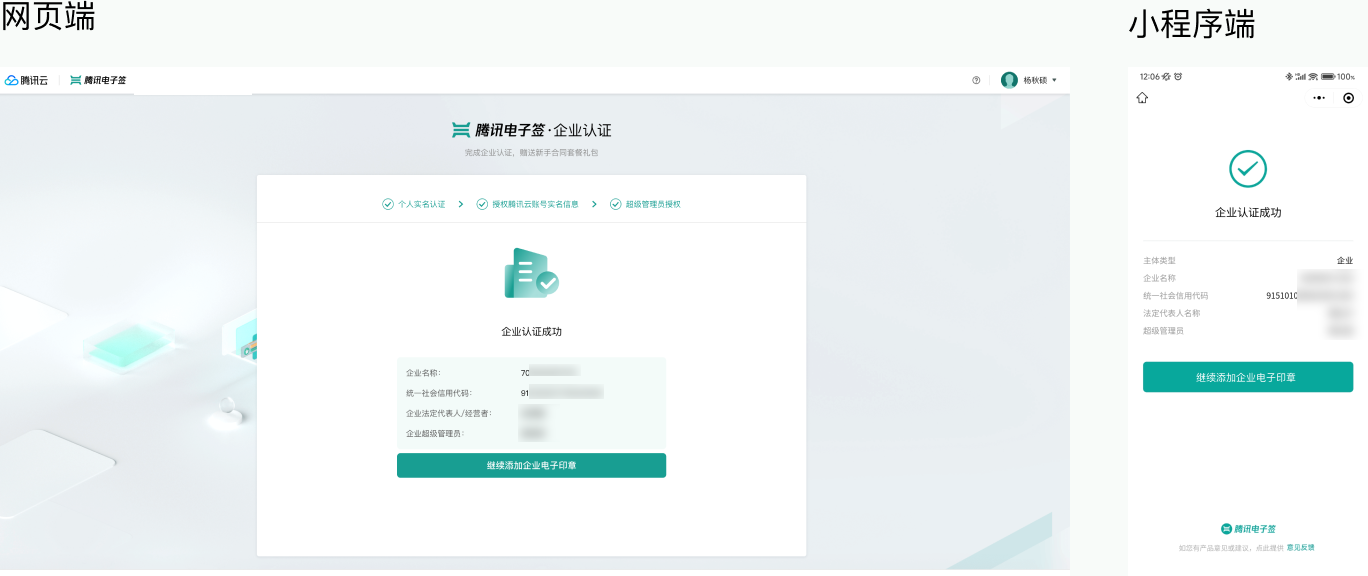Screen dimensions: 1368x576
Task: Click the user avatar in web header
Action: tap(1009, 80)
